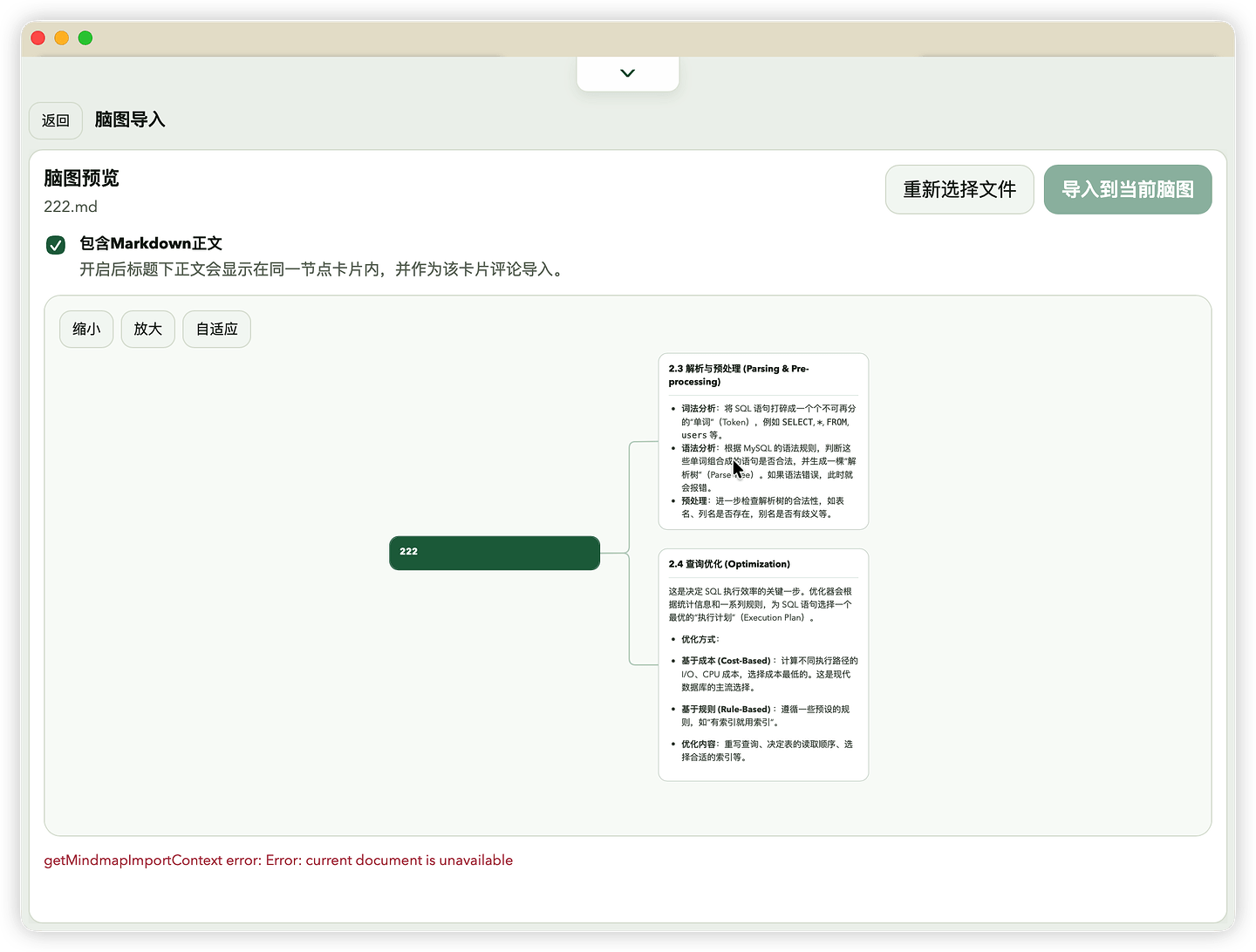Click the 预处理 bullet in node 2.3

tap(763, 507)
